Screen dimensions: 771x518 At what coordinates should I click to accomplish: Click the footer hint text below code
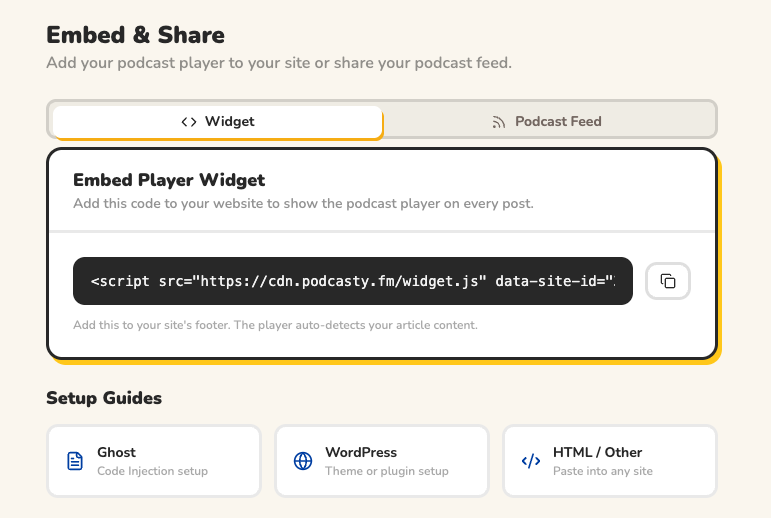pos(275,325)
